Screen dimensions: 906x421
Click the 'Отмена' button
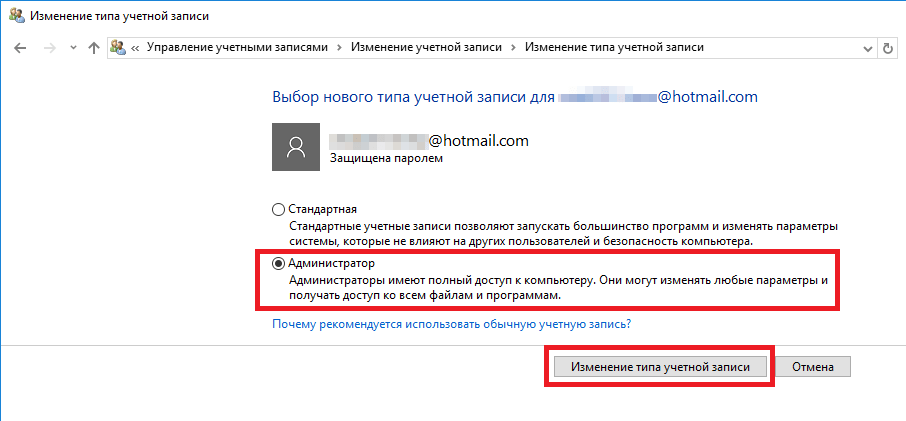coord(813,367)
